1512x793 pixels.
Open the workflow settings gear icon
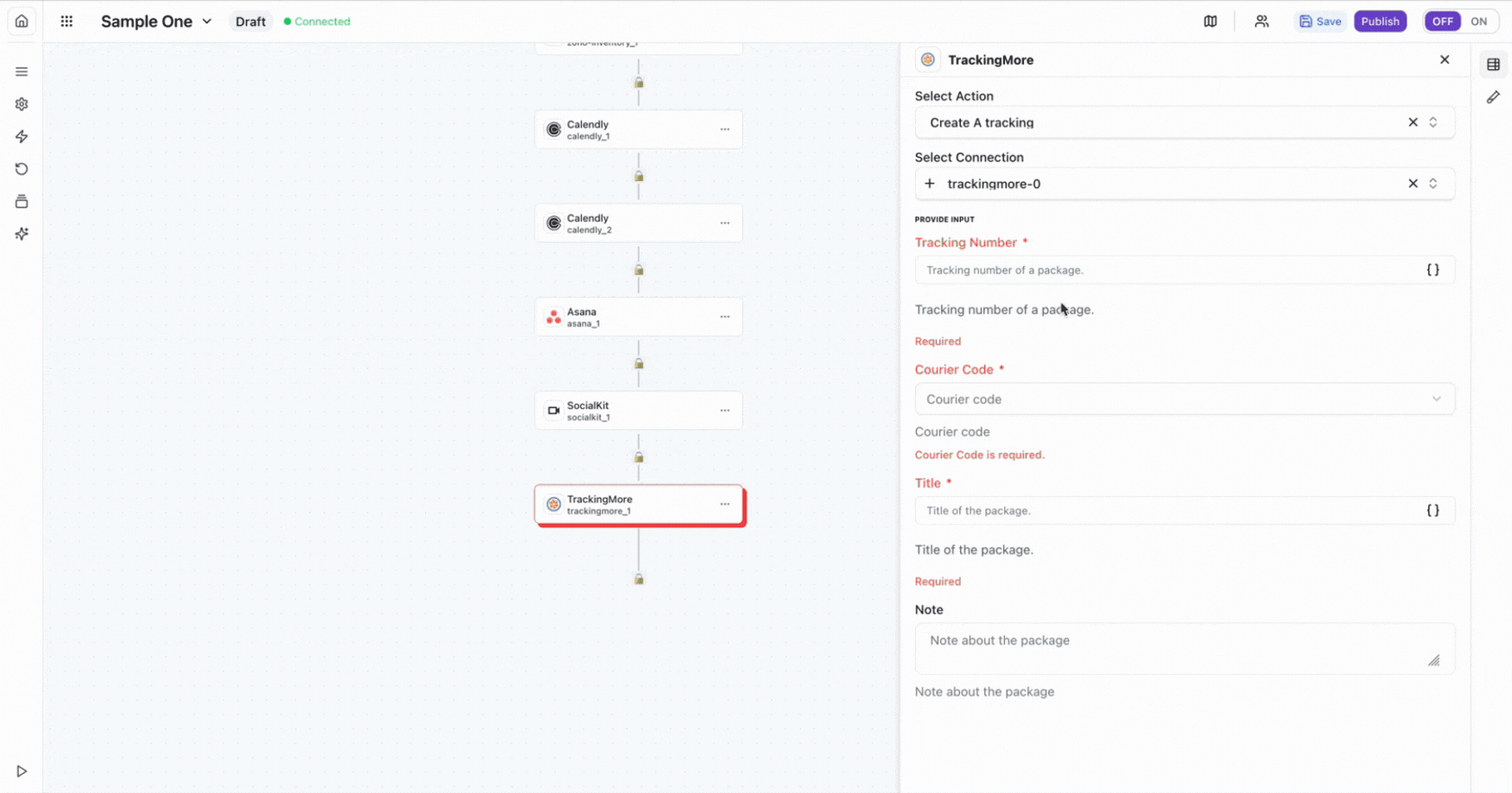[x=21, y=104]
